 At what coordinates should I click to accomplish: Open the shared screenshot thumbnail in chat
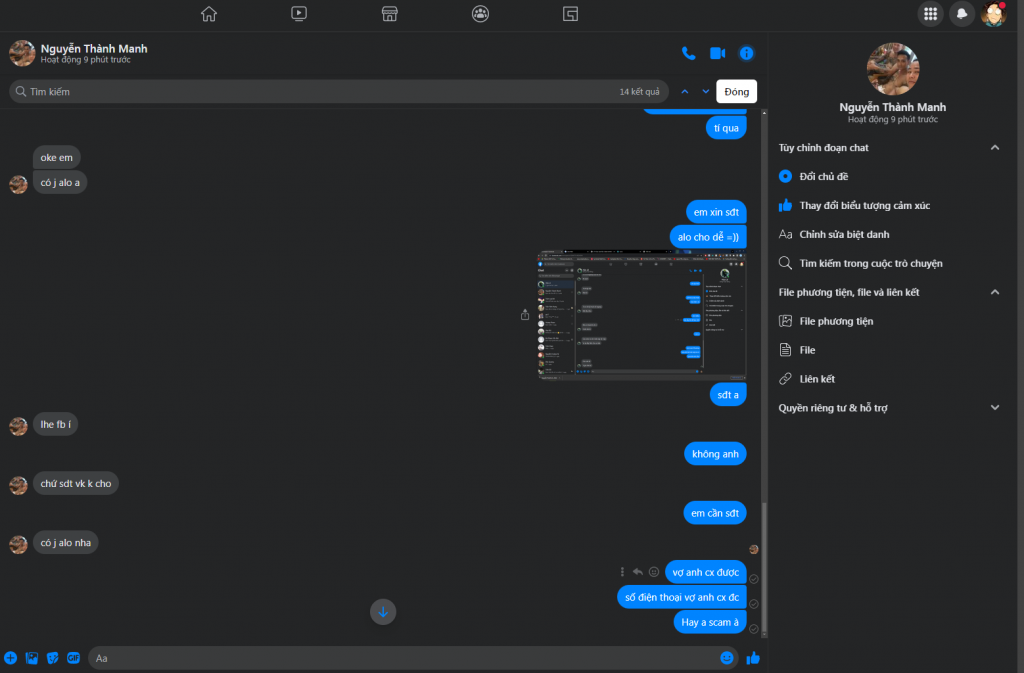(642, 315)
